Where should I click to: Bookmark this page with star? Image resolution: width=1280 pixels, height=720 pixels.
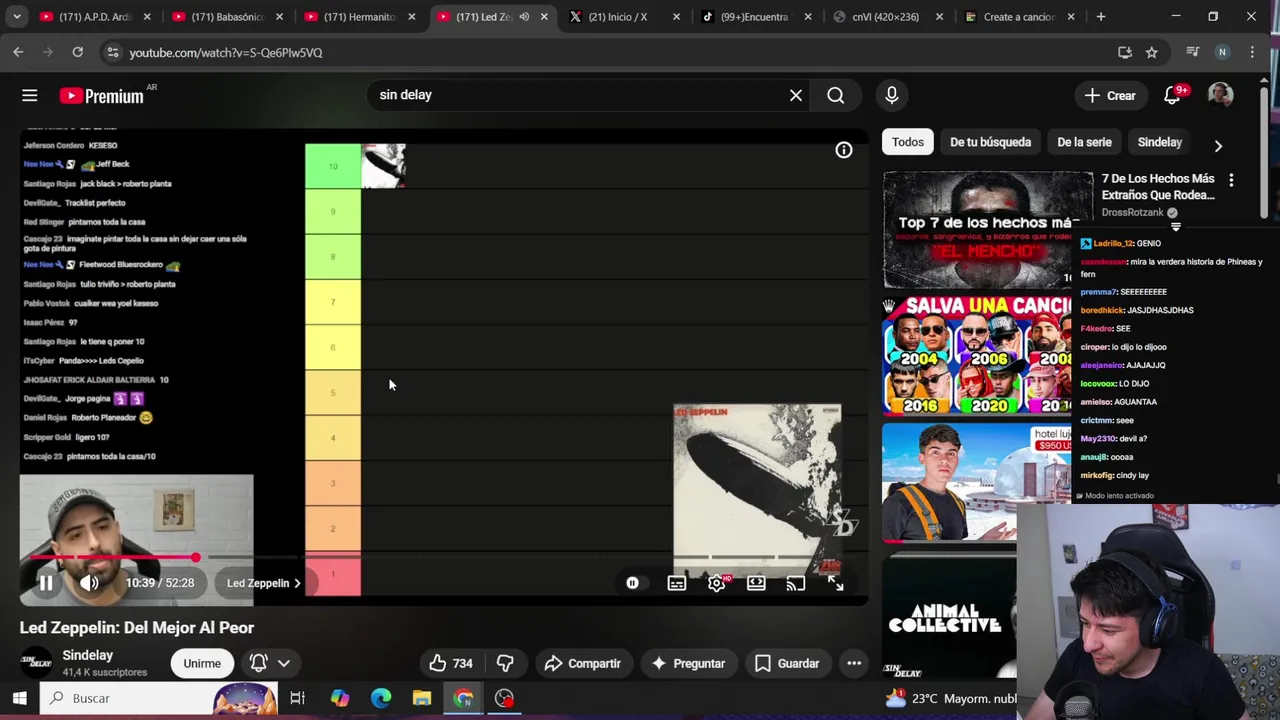[x=1152, y=52]
